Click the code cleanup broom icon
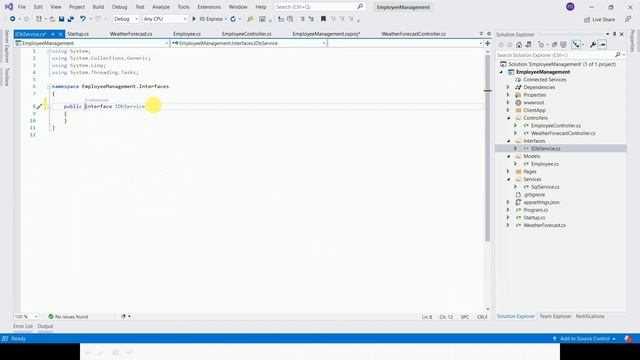 (124, 316)
